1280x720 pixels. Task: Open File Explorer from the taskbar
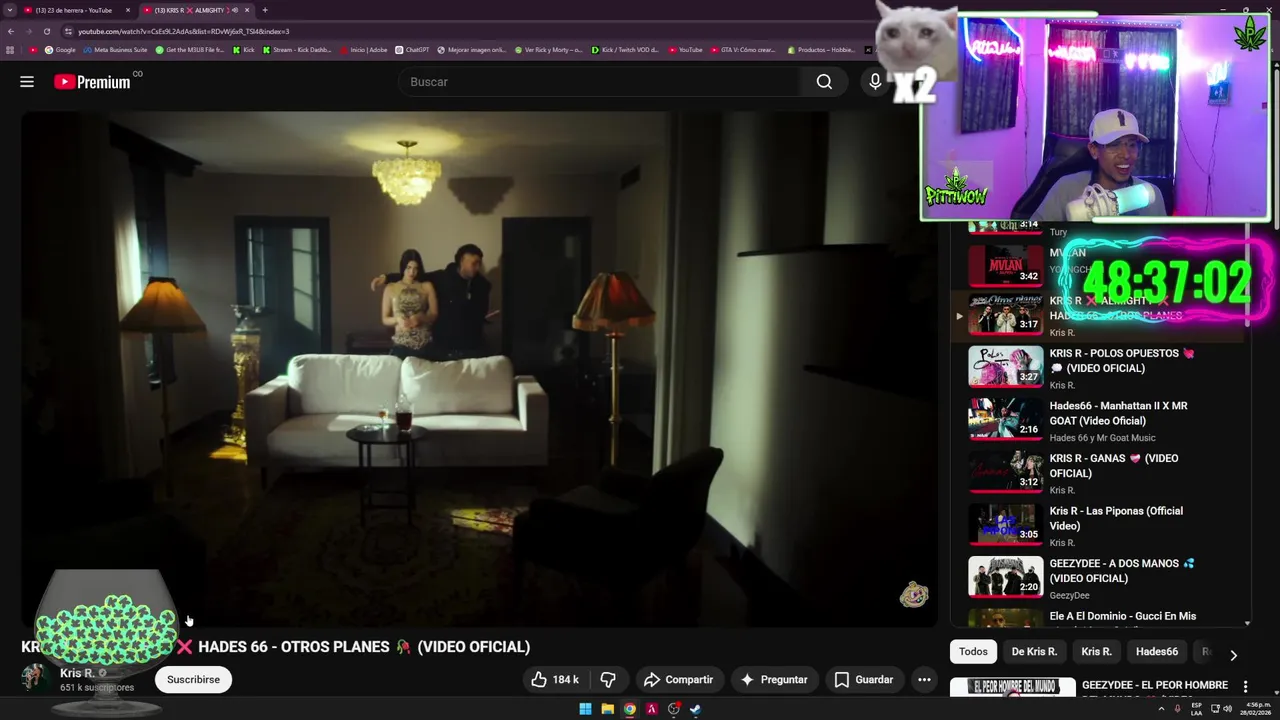tap(608, 709)
